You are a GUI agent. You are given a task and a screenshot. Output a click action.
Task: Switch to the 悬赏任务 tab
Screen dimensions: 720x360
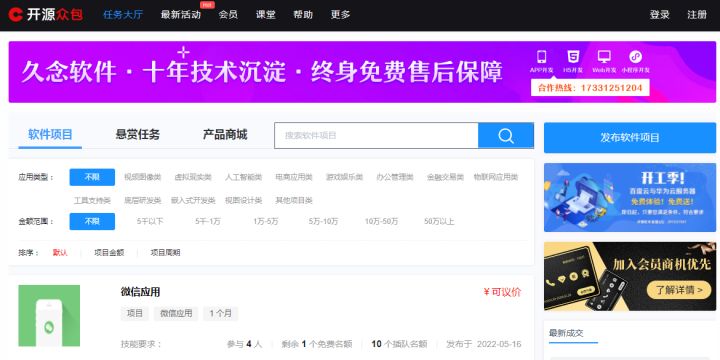pyautogui.click(x=138, y=135)
